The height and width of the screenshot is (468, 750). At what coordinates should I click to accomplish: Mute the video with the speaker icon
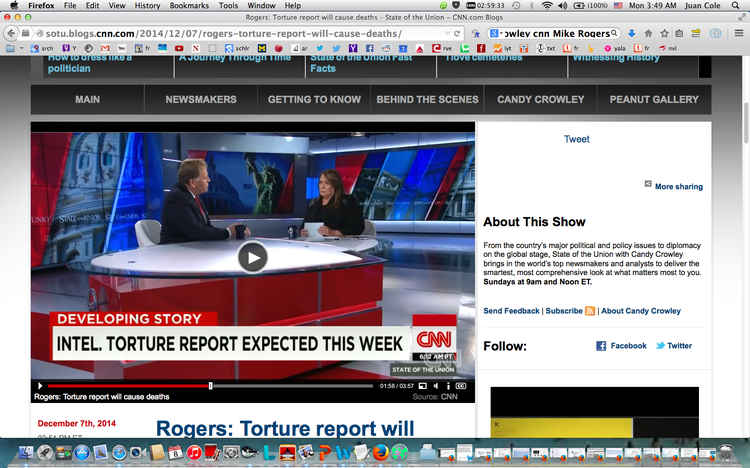point(435,386)
